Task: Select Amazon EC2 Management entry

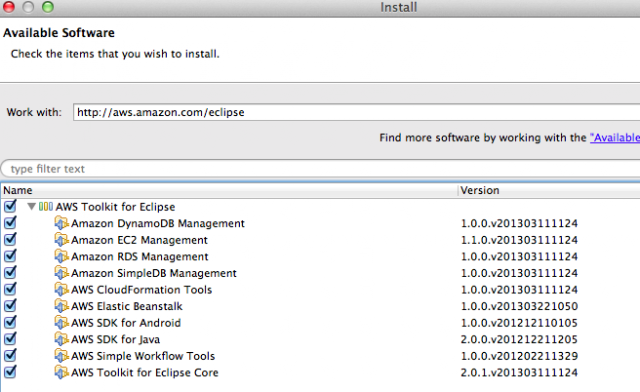Action: tap(140, 240)
